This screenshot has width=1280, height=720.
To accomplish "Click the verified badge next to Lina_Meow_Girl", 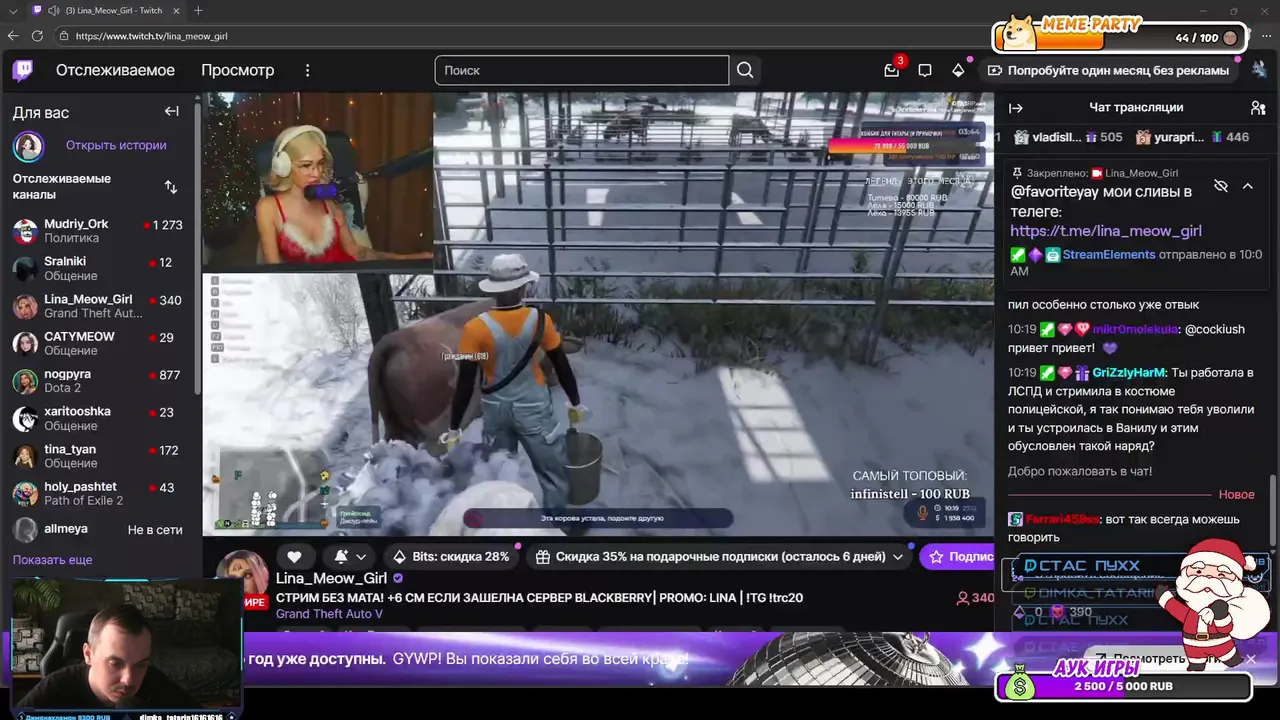I will [x=398, y=578].
